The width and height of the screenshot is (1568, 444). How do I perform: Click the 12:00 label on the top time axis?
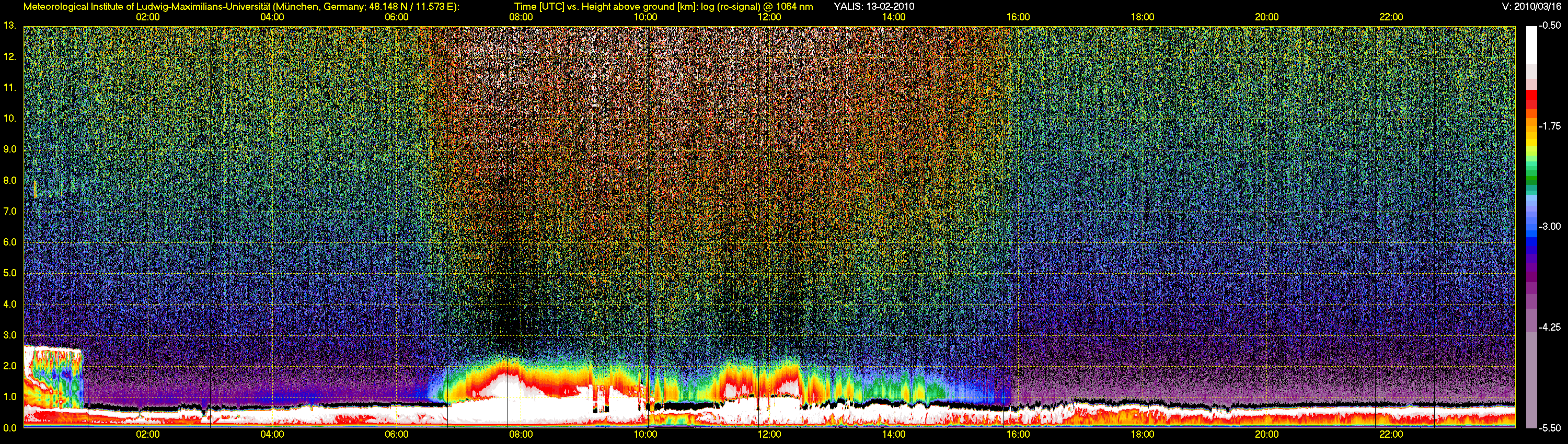pos(769,17)
